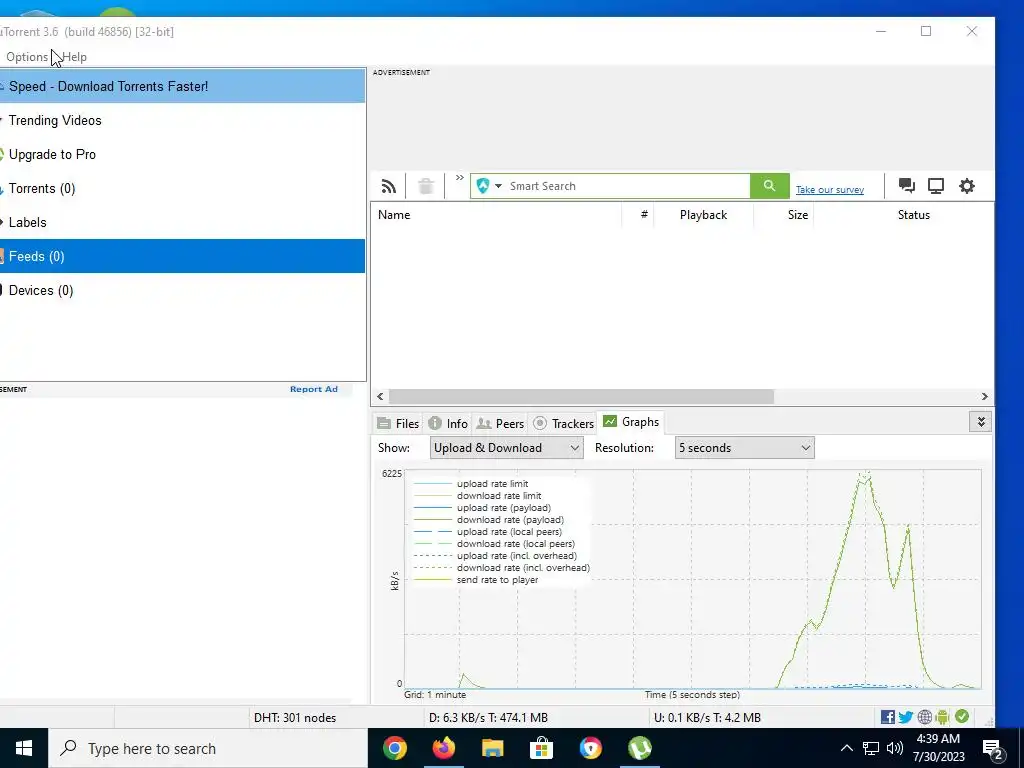Click the Facebook icon in status bar
The width and height of the screenshot is (1024, 768).
click(x=888, y=717)
